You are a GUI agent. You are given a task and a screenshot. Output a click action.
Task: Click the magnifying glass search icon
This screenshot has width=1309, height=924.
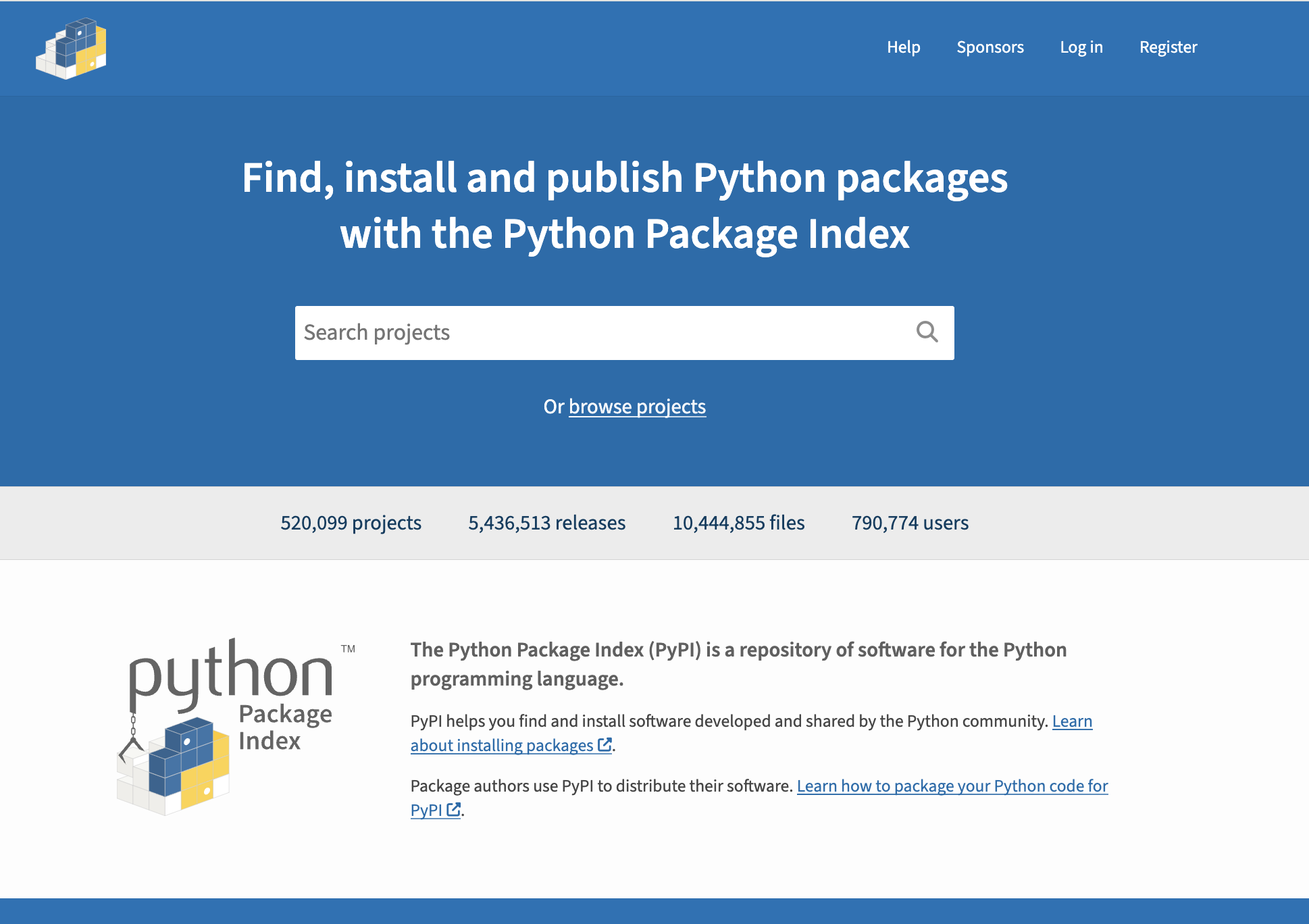(927, 332)
